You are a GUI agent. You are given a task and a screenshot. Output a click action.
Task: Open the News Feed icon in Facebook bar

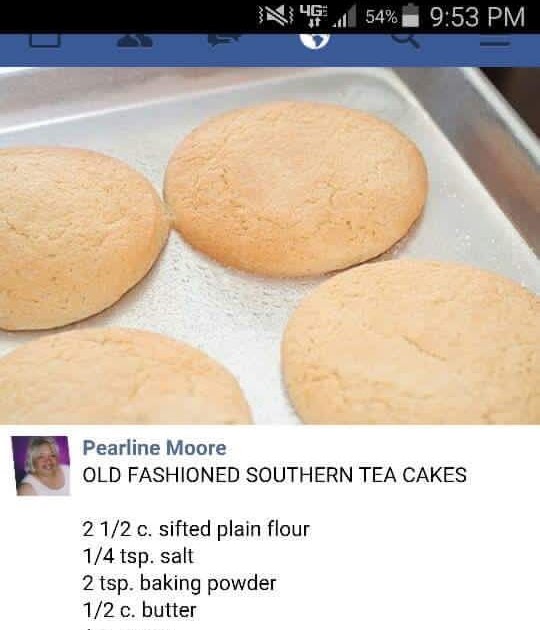pos(45,40)
